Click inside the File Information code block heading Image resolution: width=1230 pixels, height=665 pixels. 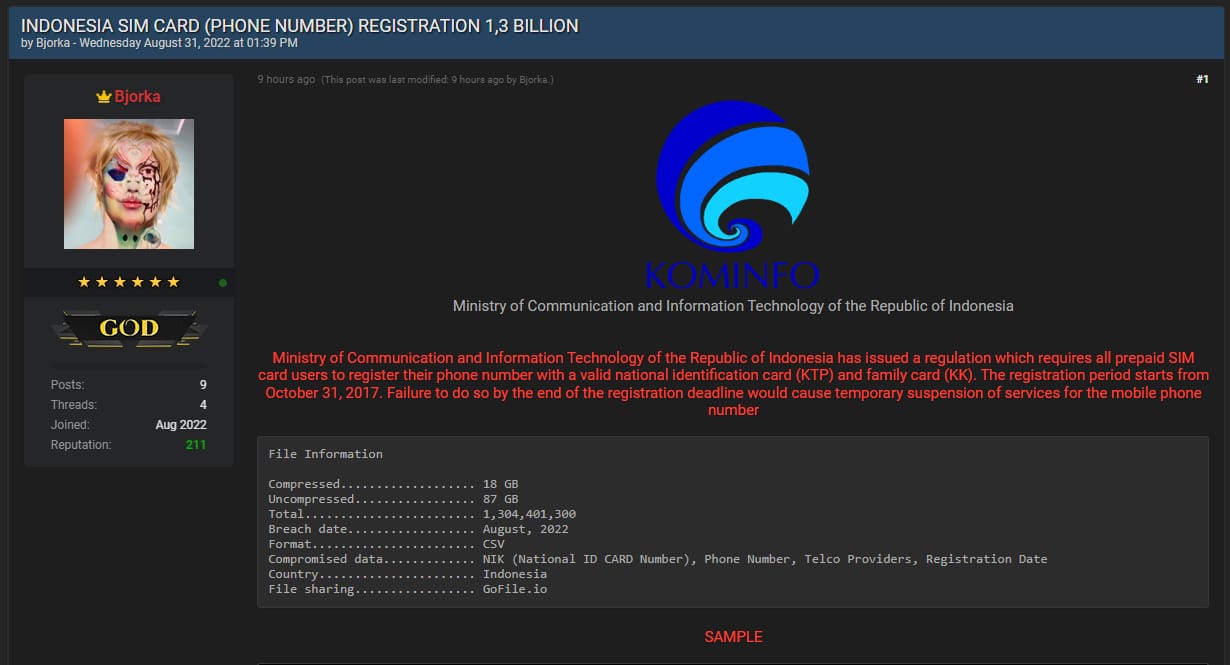[325, 454]
